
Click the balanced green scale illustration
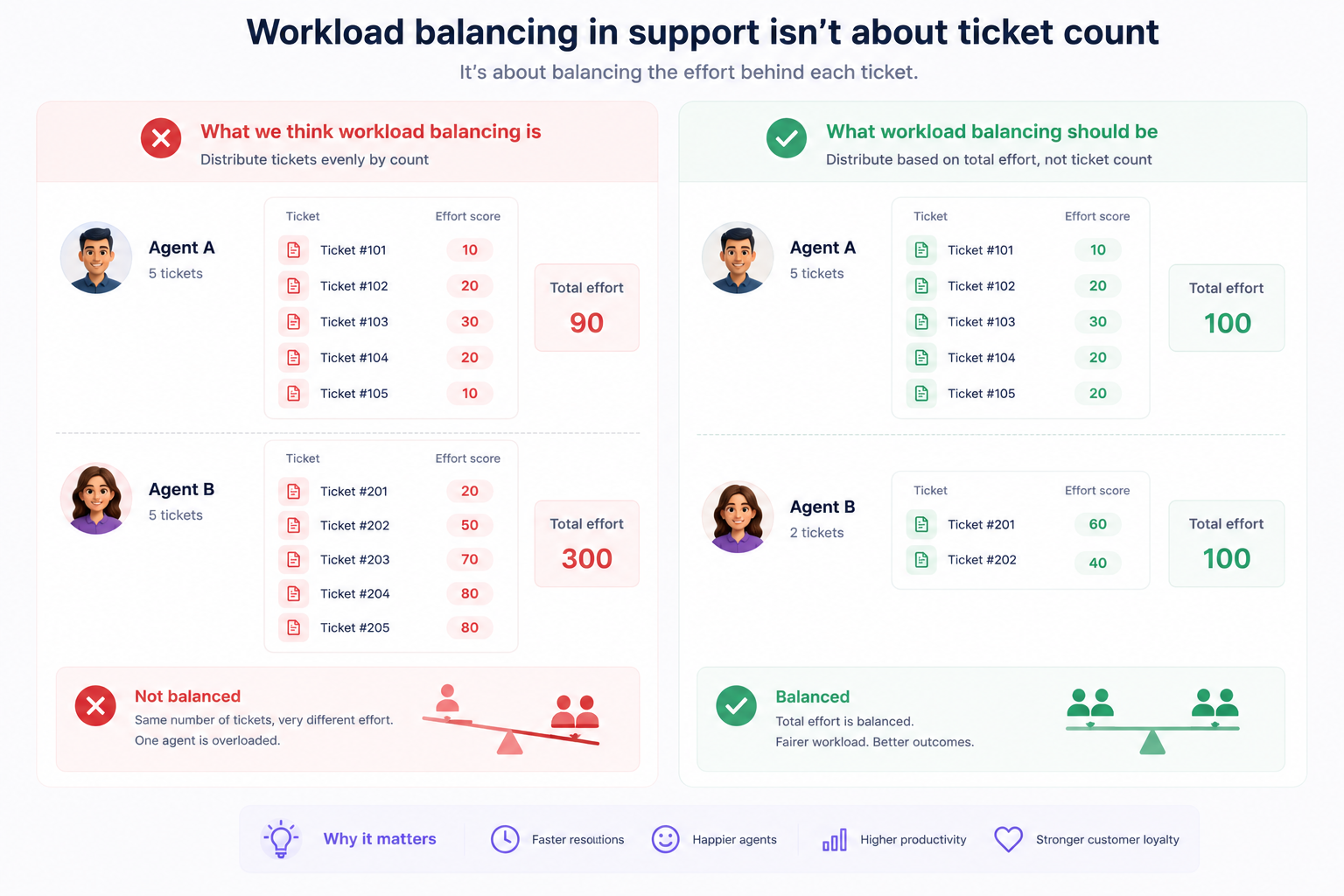(x=1152, y=721)
